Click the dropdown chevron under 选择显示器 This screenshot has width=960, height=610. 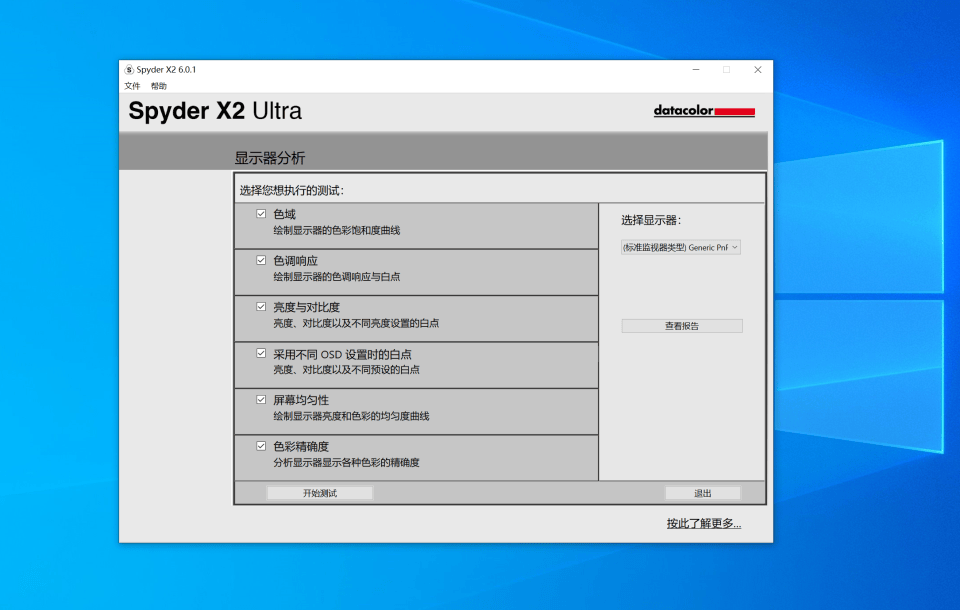734,247
